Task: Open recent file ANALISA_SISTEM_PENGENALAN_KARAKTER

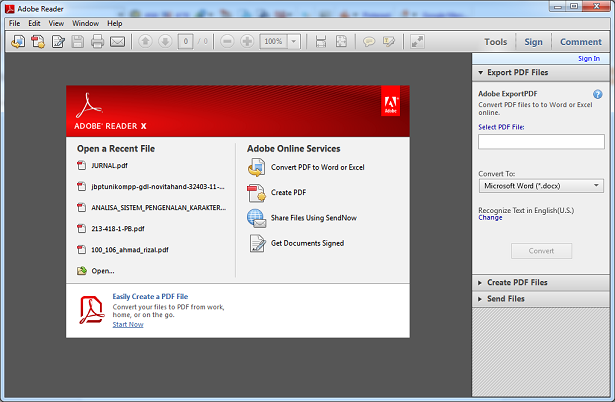Action: tap(158, 208)
